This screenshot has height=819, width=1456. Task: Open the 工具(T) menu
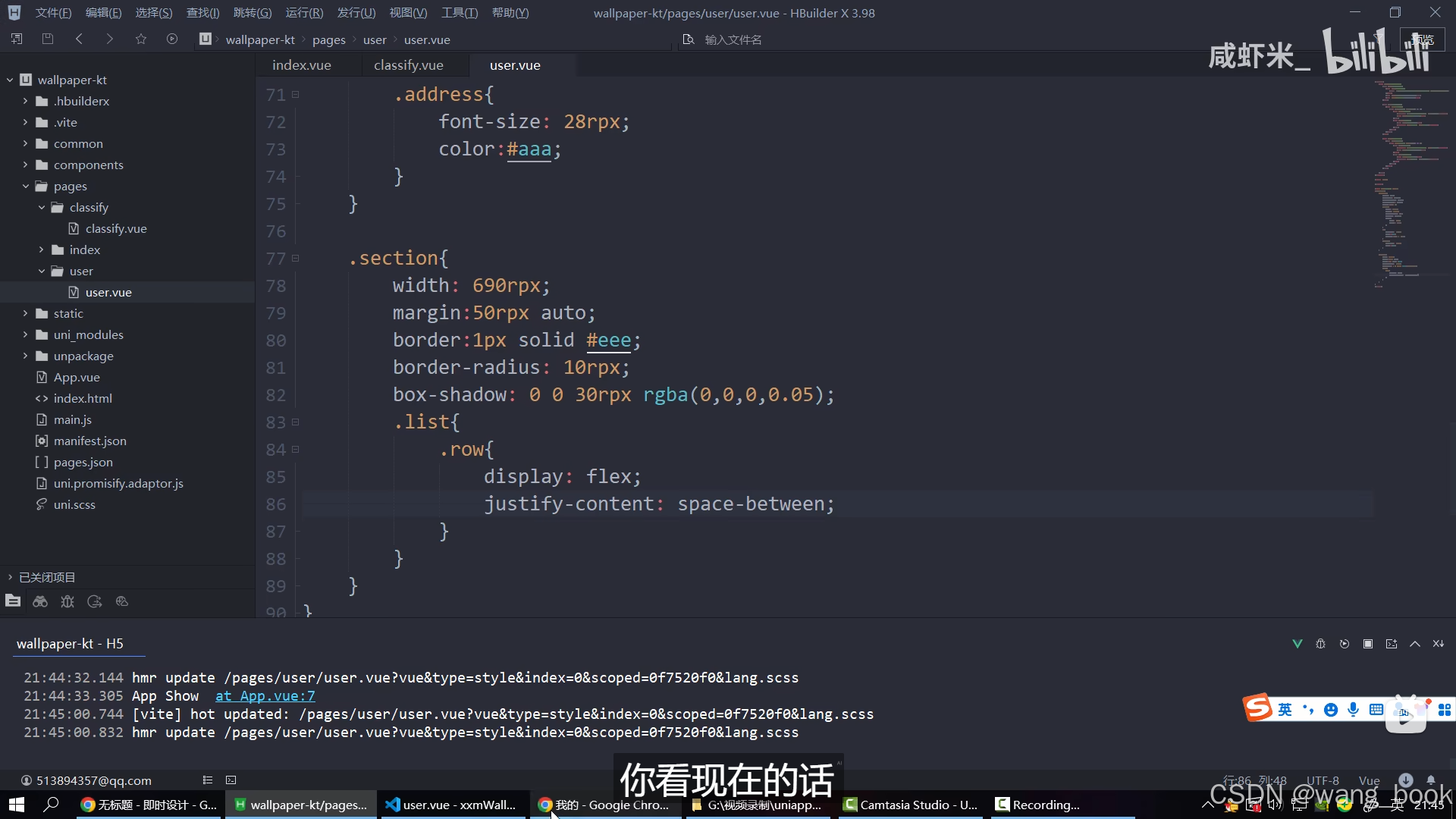coord(460,13)
